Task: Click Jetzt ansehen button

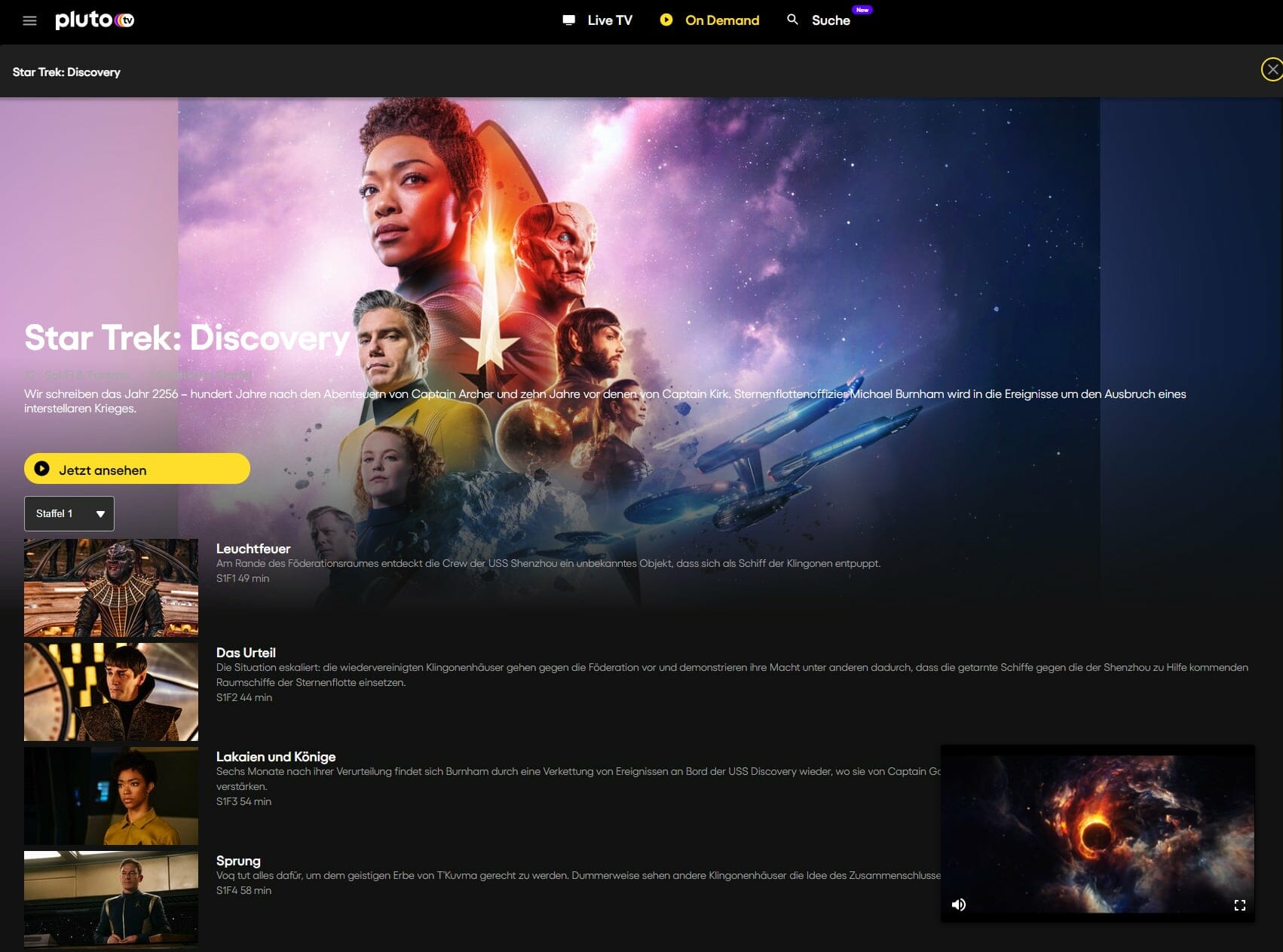Action: pos(137,469)
